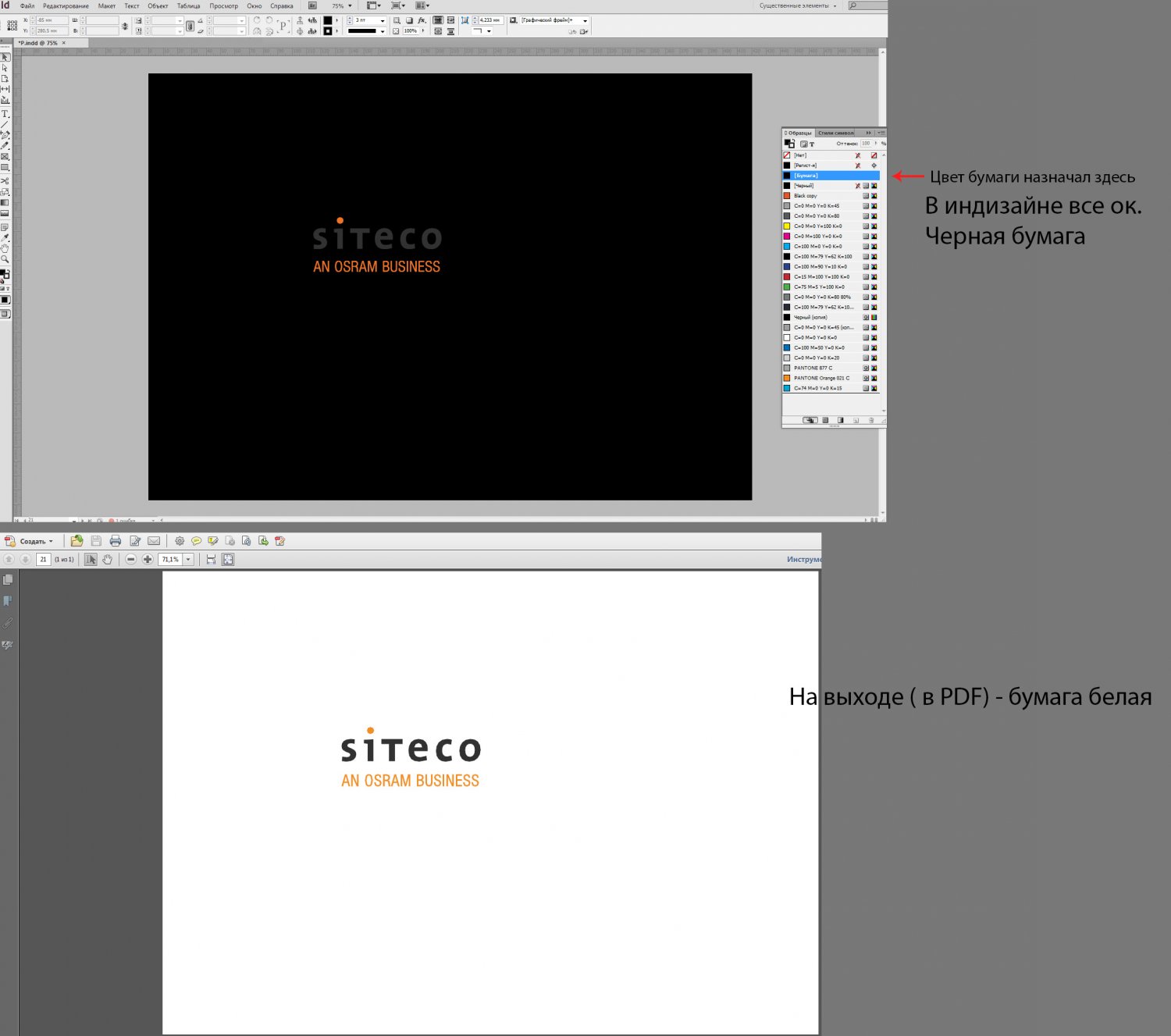Screen dimensions: 1171x1036
Task: Open Инструменты pane in Acrobat
Action: [803, 559]
